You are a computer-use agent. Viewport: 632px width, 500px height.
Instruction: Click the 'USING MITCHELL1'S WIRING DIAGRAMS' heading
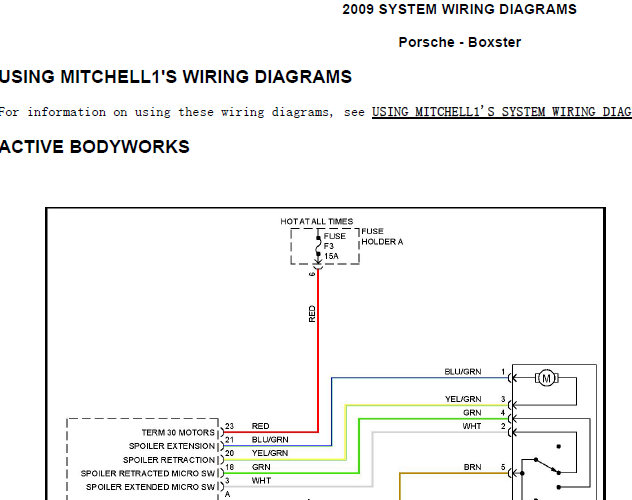(176, 77)
